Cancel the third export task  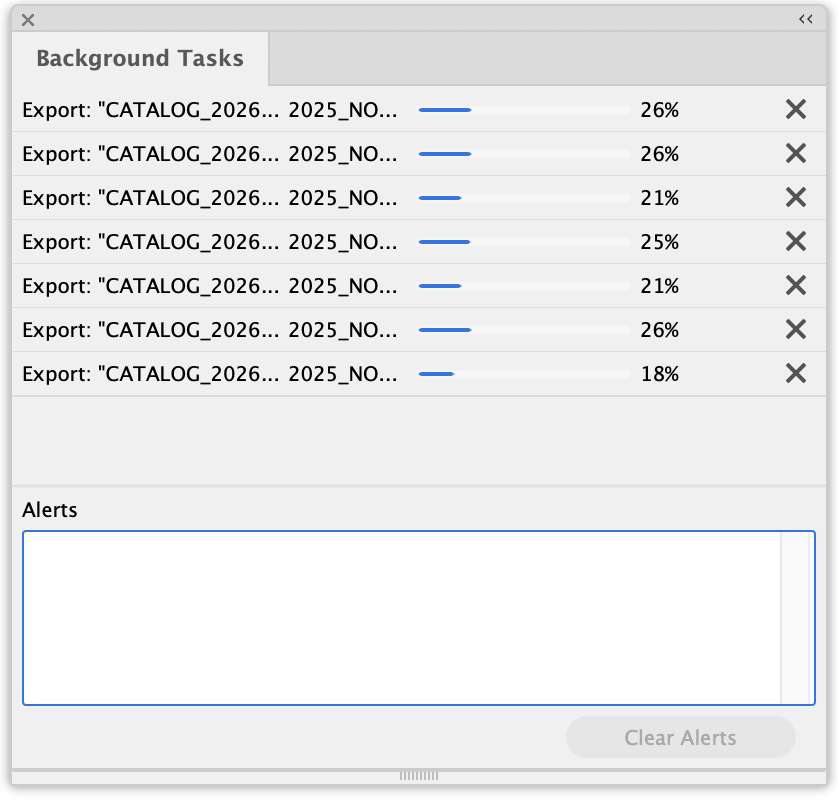795,198
